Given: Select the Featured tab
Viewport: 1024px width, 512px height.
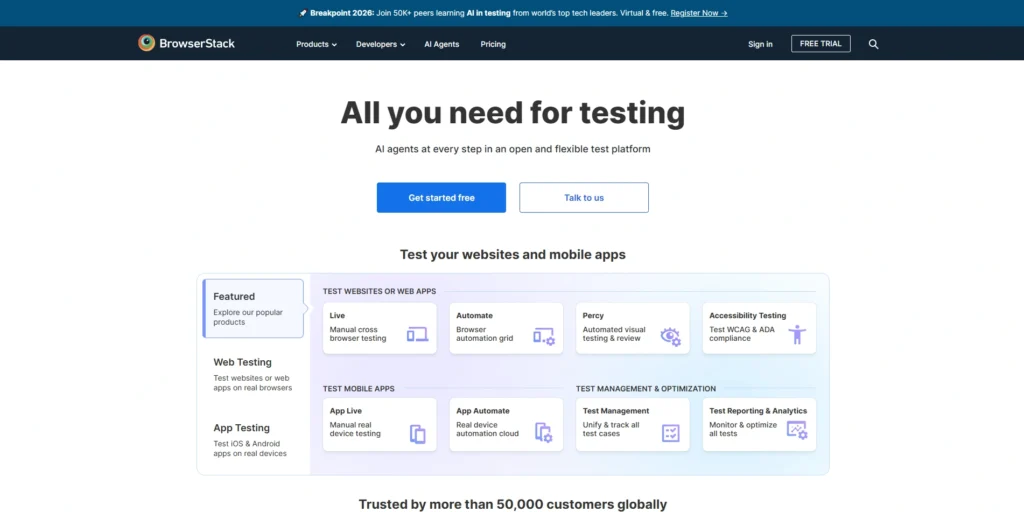Looking at the screenshot, I should pyautogui.click(x=253, y=308).
